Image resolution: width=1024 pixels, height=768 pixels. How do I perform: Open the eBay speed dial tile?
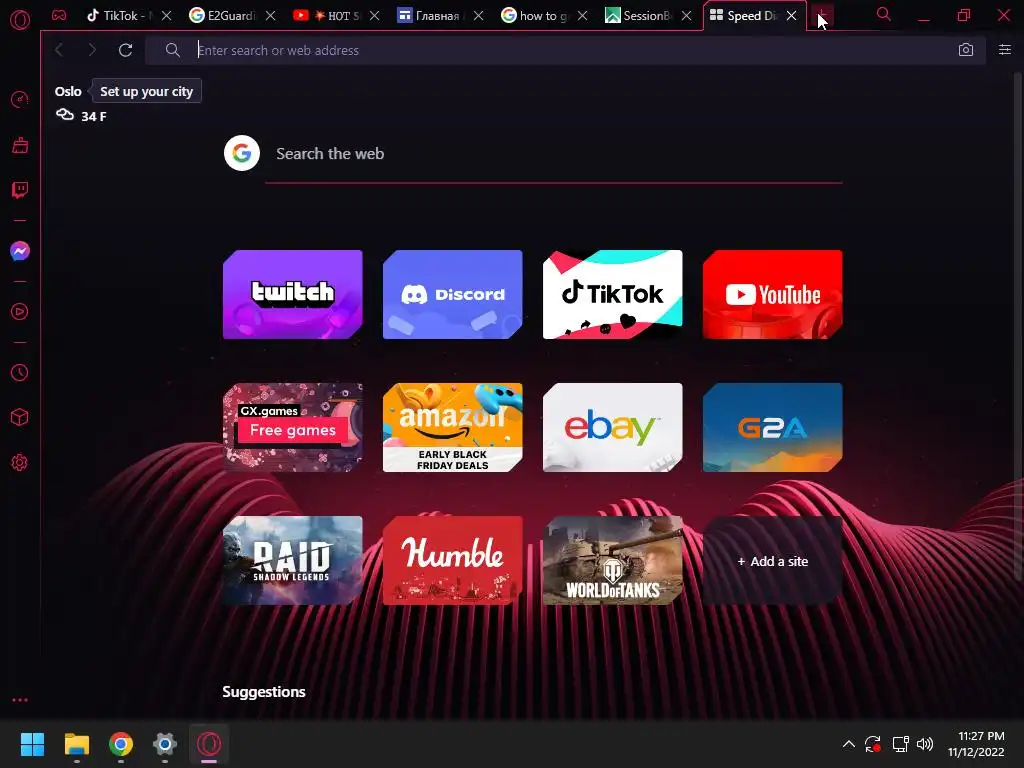pyautogui.click(x=613, y=427)
